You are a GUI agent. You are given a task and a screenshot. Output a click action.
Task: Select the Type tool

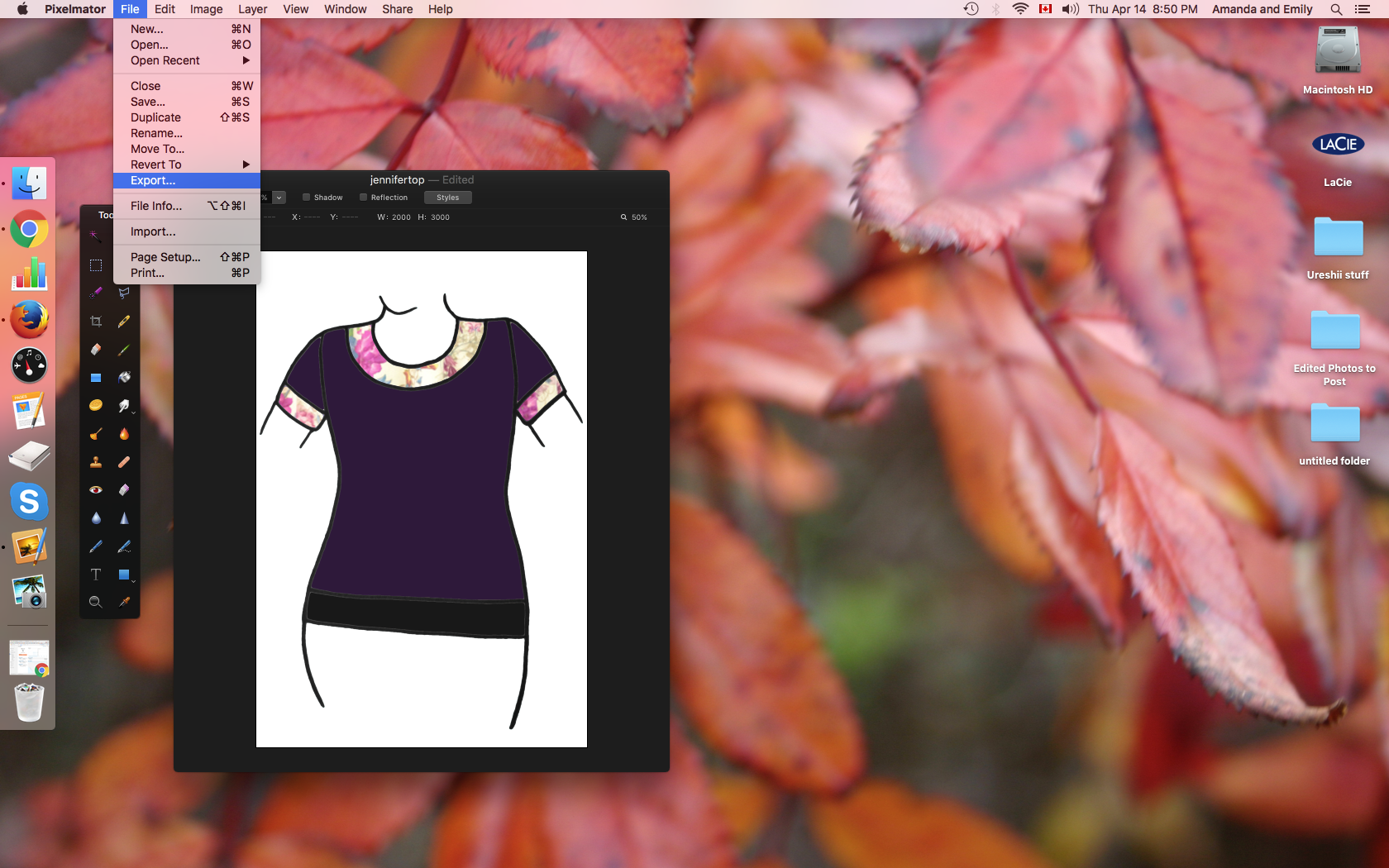pyautogui.click(x=96, y=574)
